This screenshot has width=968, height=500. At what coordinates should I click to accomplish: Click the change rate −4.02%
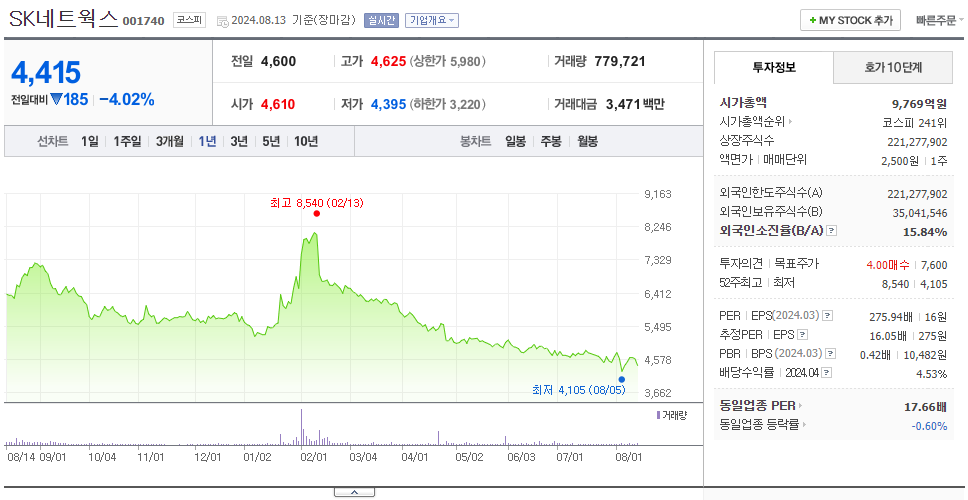127,99
